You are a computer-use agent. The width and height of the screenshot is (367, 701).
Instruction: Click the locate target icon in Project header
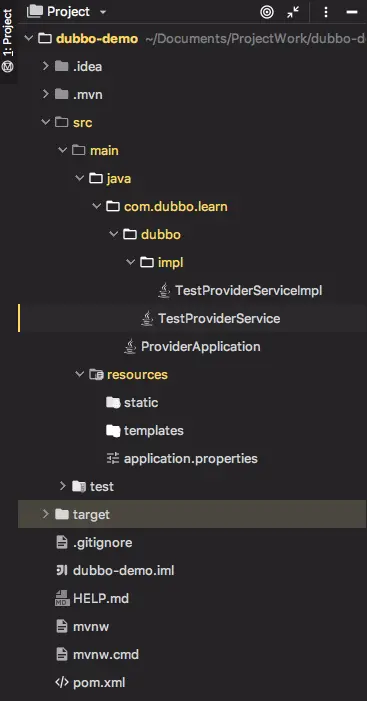[267, 12]
